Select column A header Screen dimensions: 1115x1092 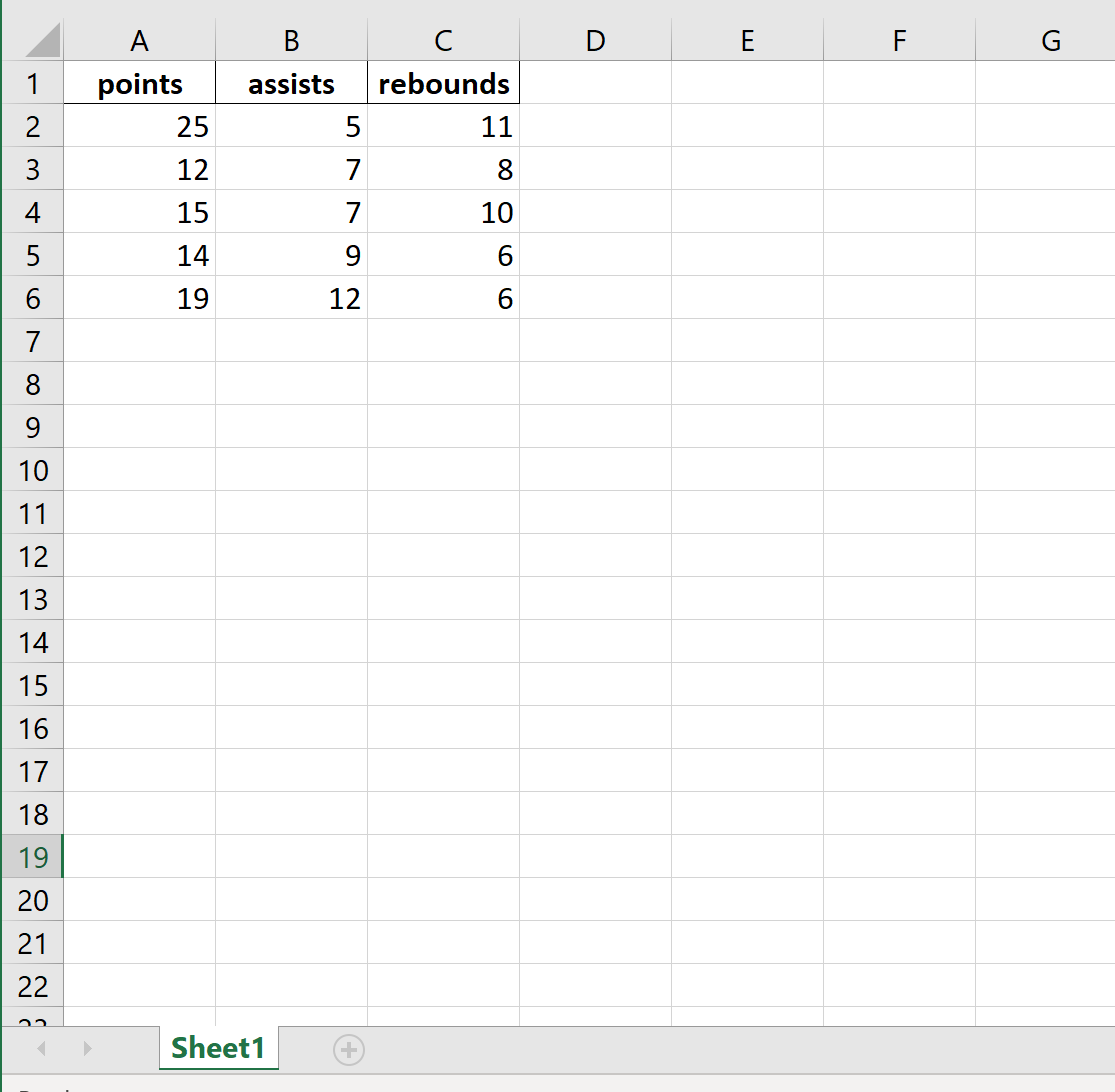click(x=139, y=41)
